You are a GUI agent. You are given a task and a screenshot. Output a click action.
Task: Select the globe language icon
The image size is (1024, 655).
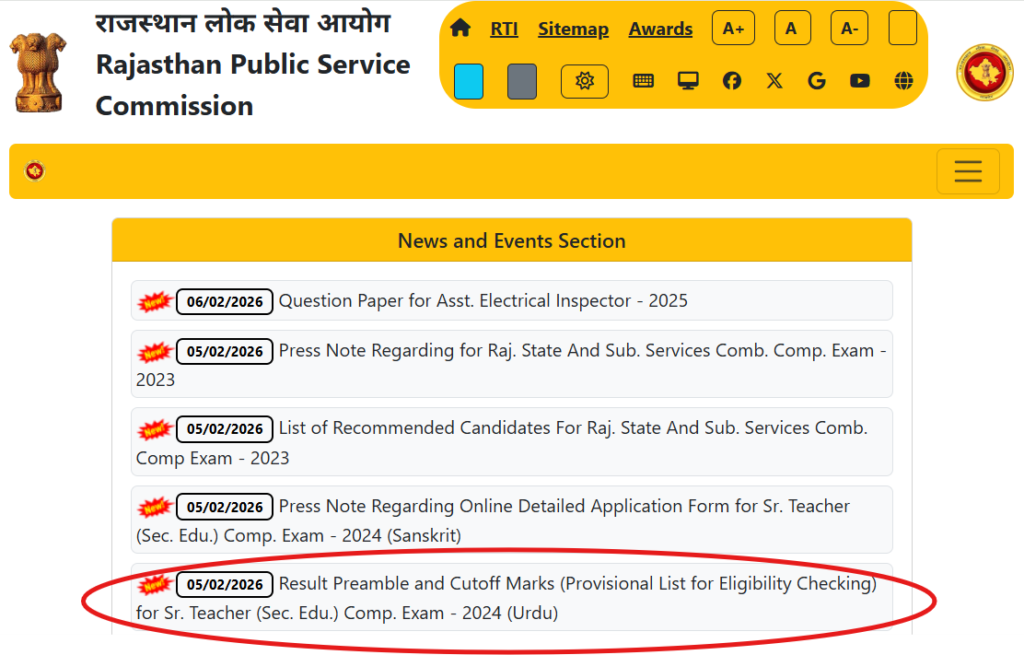click(x=902, y=80)
